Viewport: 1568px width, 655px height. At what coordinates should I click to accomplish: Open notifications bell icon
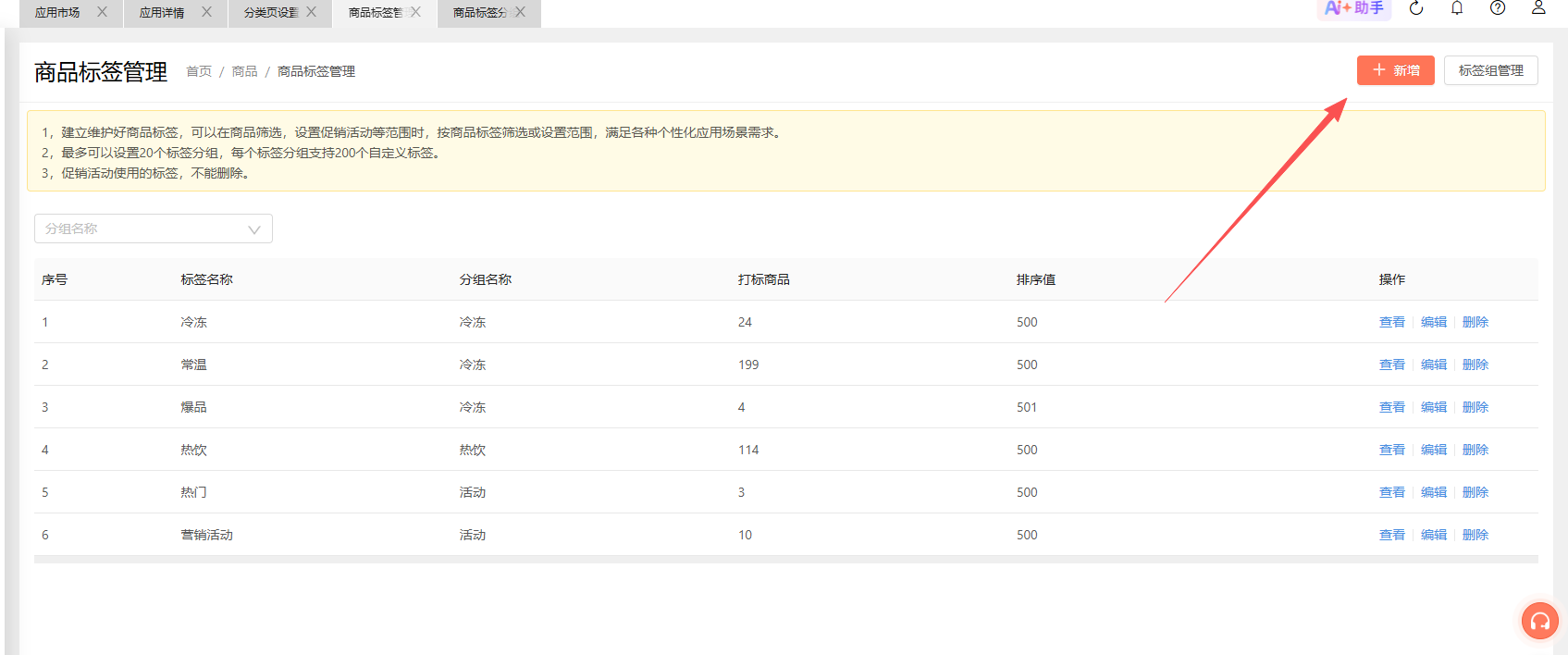(1457, 8)
